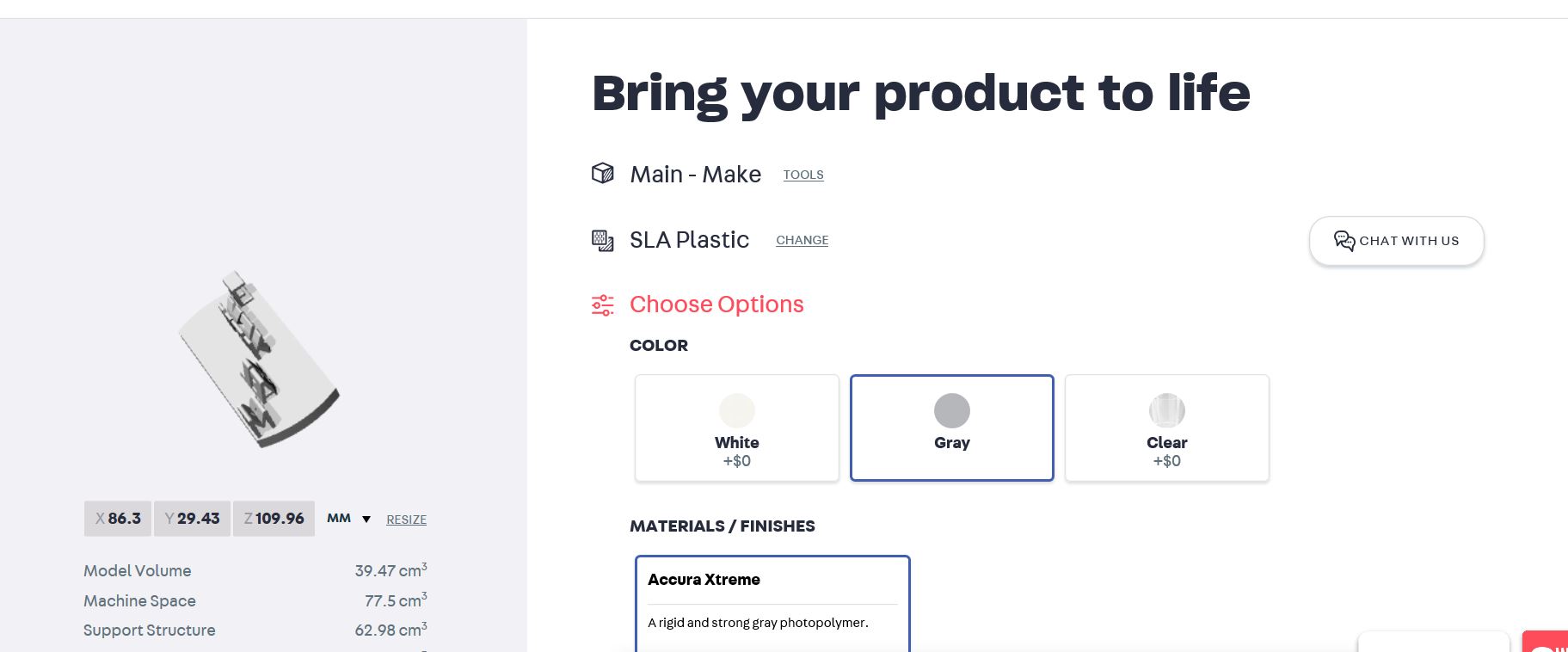Click the 3D cube icon beside Main - Make
The height and width of the screenshot is (652, 1568).
(603, 174)
